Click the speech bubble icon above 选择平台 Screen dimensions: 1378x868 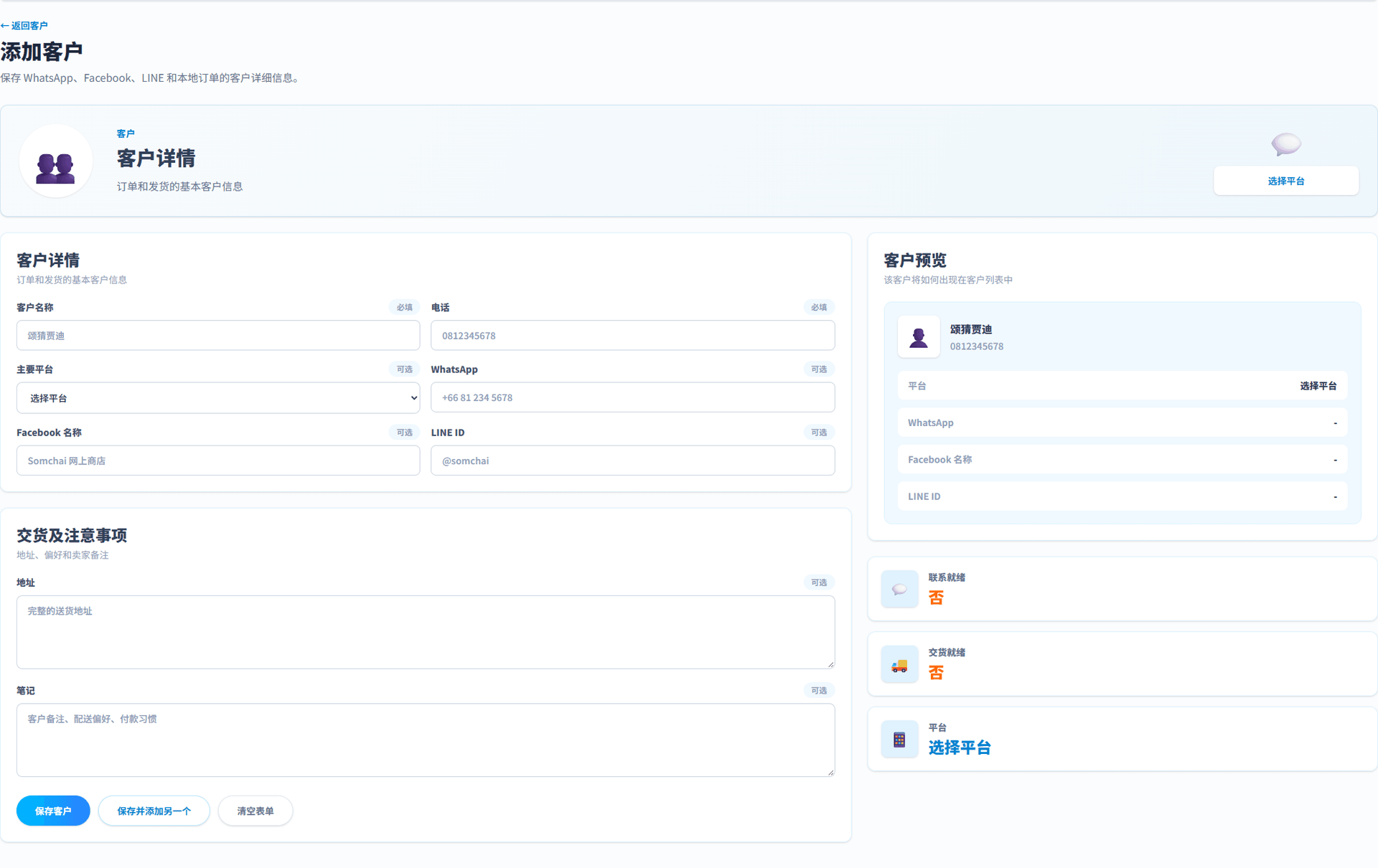pos(1285,143)
